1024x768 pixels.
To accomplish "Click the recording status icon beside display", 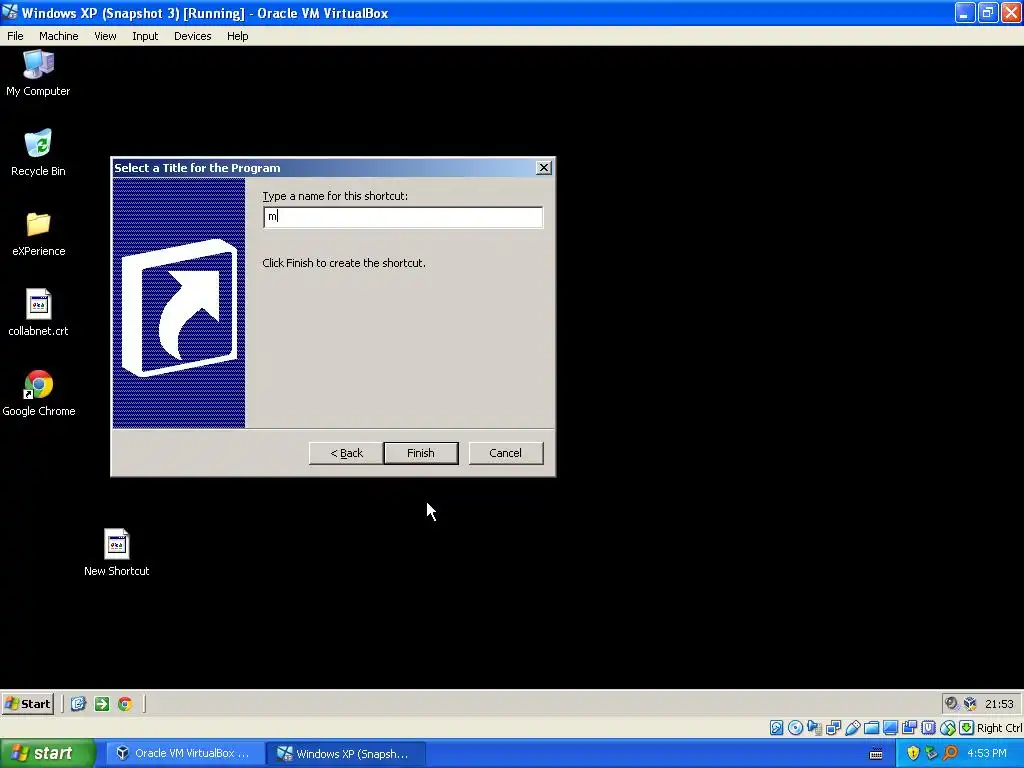I will coord(909,728).
